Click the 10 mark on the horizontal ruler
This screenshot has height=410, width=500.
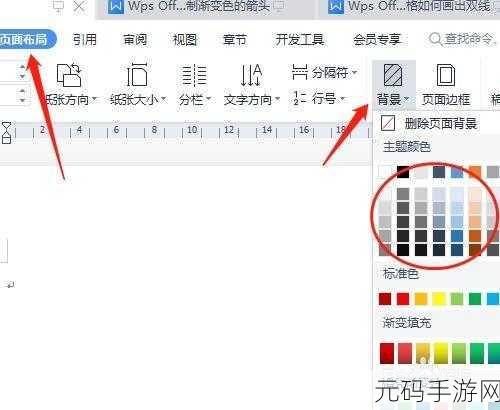click(192, 129)
